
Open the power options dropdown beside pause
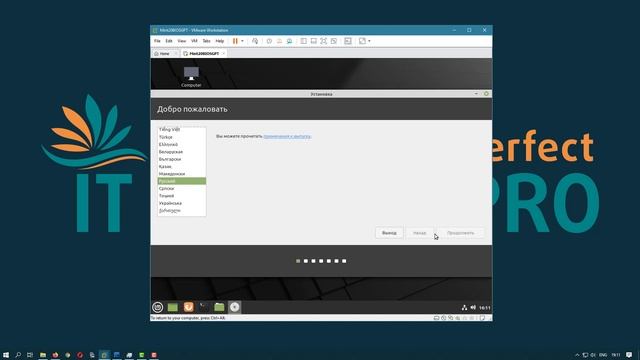242,41
